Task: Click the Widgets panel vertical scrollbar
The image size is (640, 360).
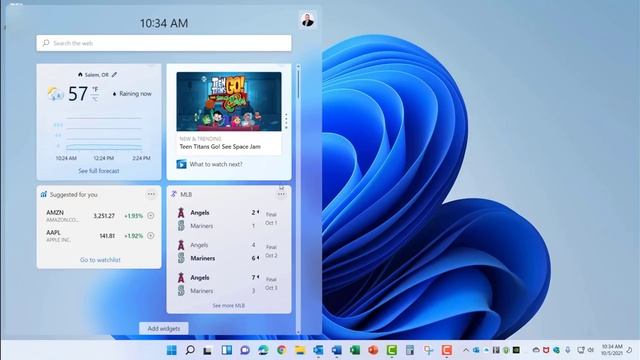Action: click(x=298, y=199)
